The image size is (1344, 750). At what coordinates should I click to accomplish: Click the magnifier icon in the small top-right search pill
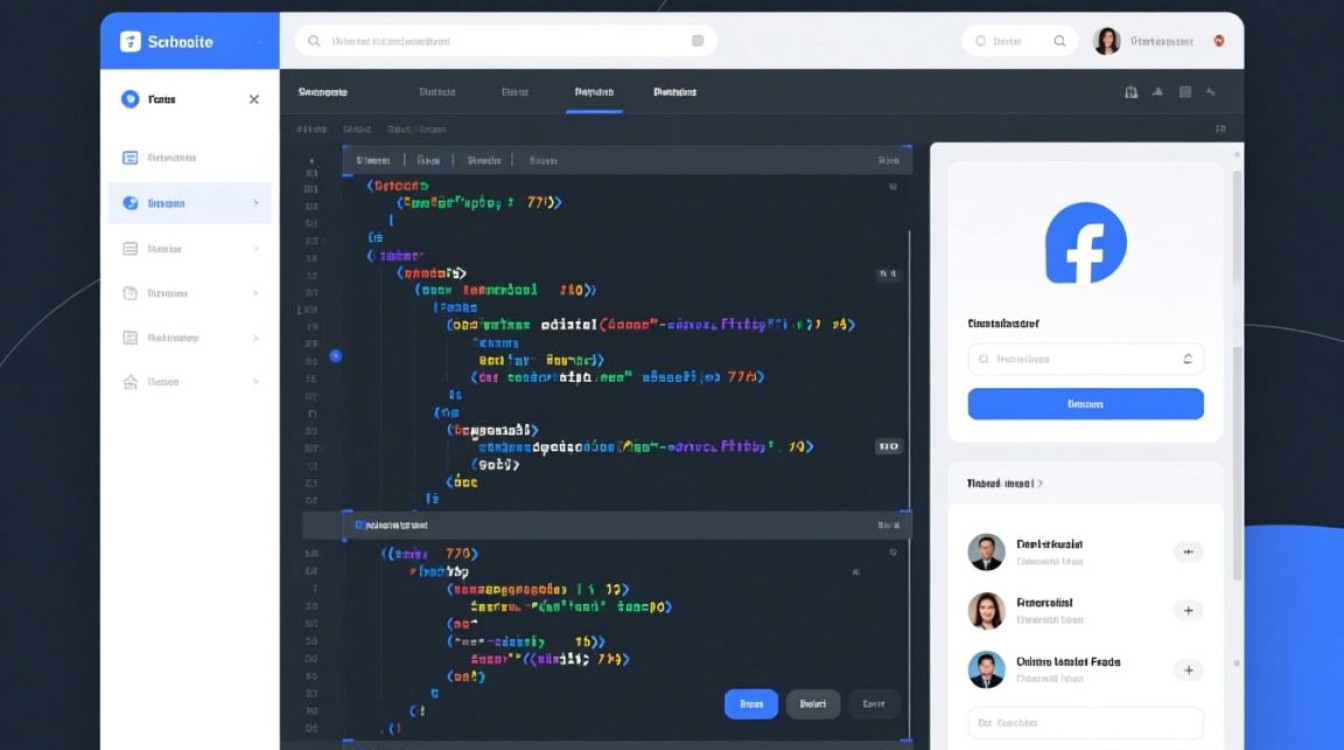coord(1060,41)
